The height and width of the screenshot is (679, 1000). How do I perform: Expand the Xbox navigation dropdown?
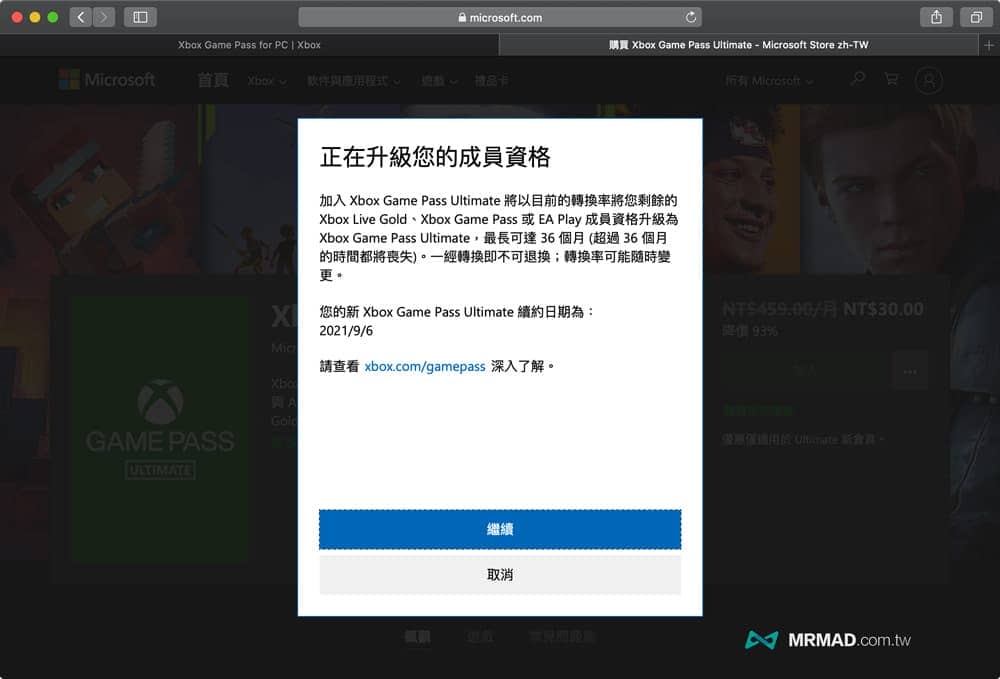tap(267, 81)
